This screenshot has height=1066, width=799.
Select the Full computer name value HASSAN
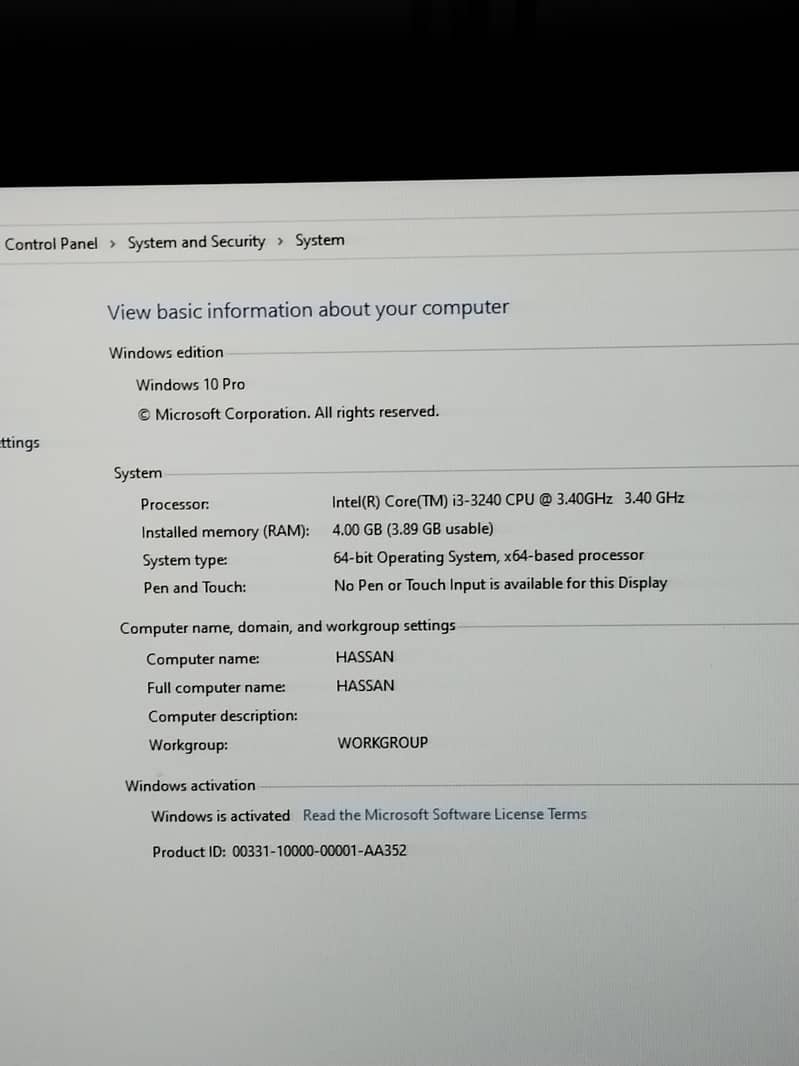click(365, 685)
